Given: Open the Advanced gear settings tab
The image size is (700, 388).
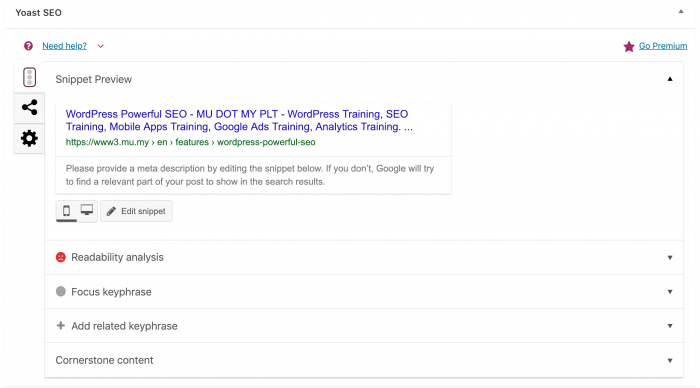Looking at the screenshot, I should click(29, 138).
